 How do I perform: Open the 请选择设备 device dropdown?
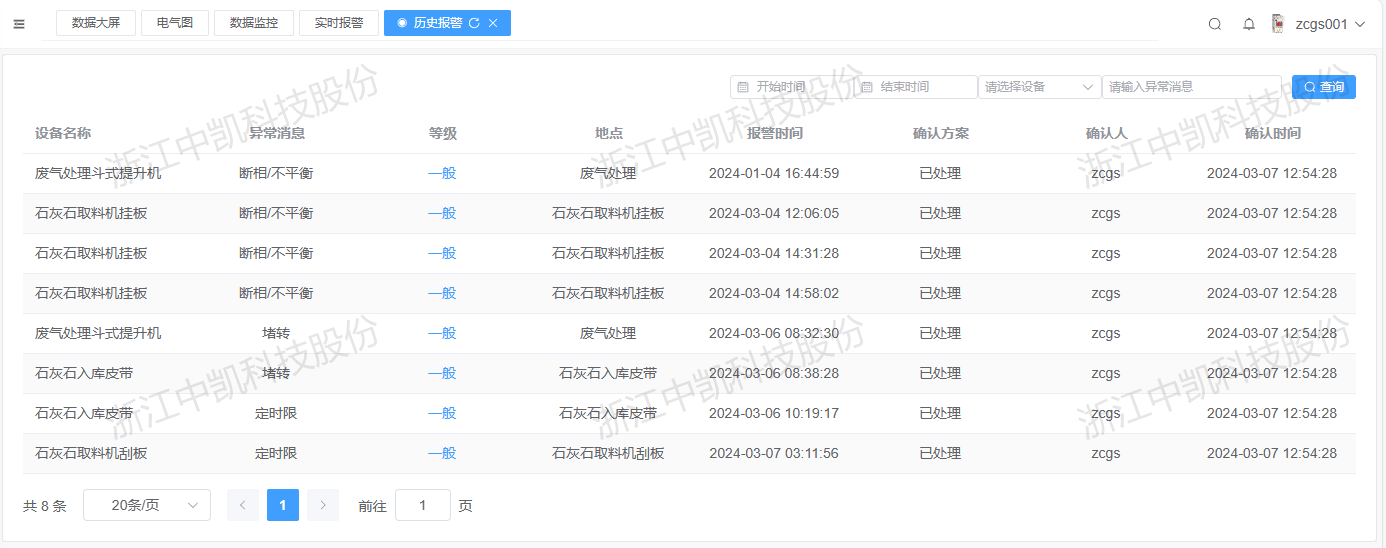coord(1039,87)
